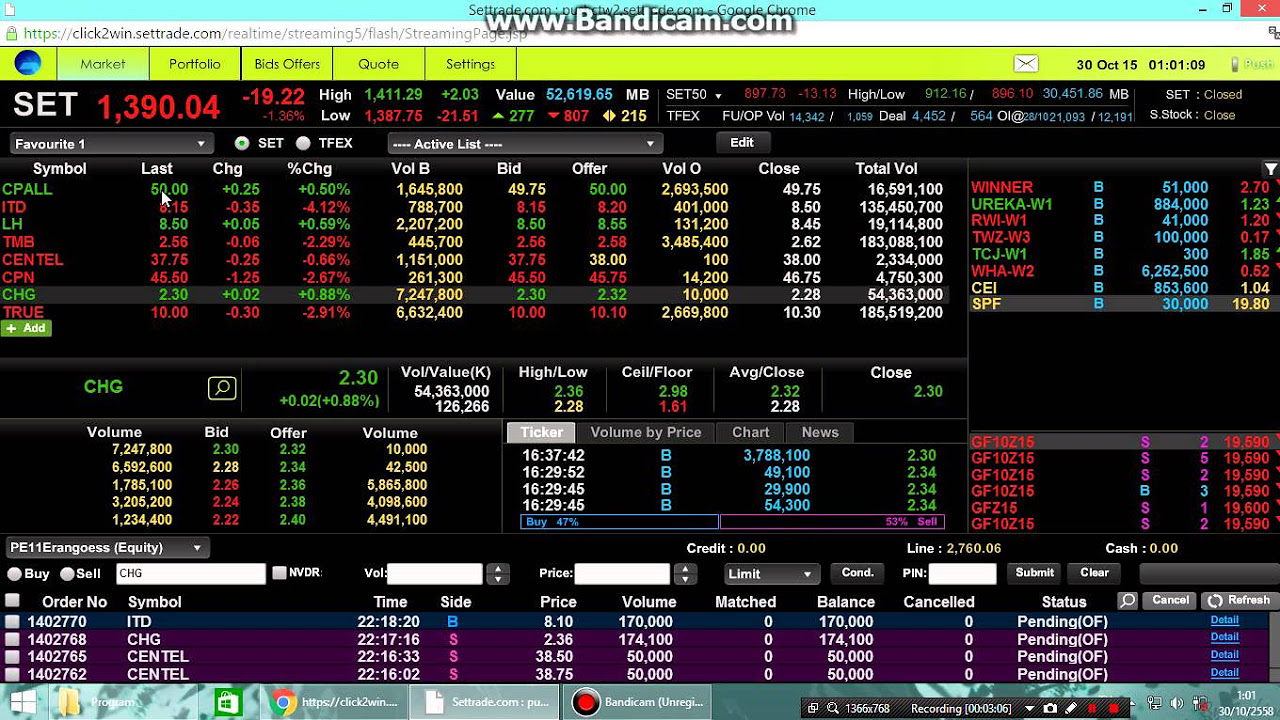Open the mail envelope icon
1280x720 pixels.
click(1026, 64)
